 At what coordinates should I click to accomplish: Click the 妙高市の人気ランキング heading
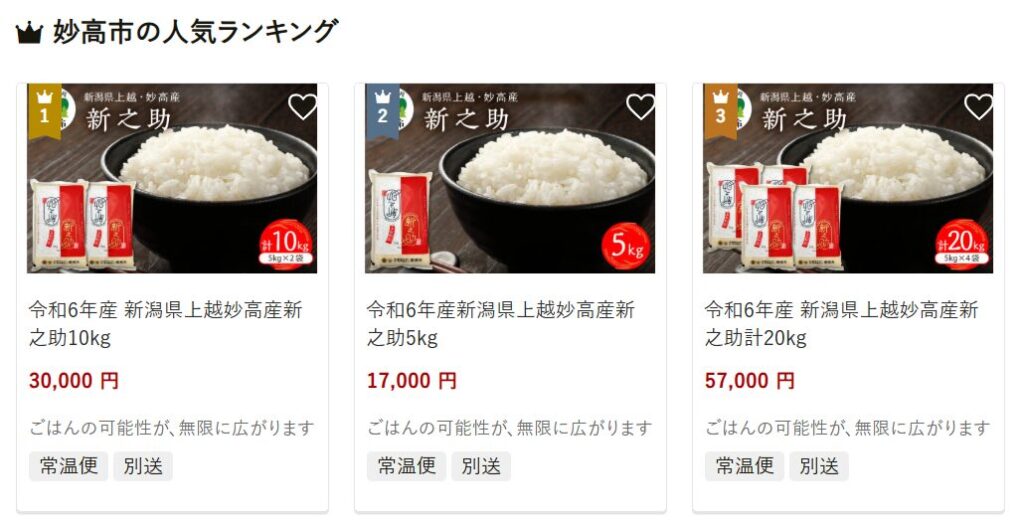[195, 32]
